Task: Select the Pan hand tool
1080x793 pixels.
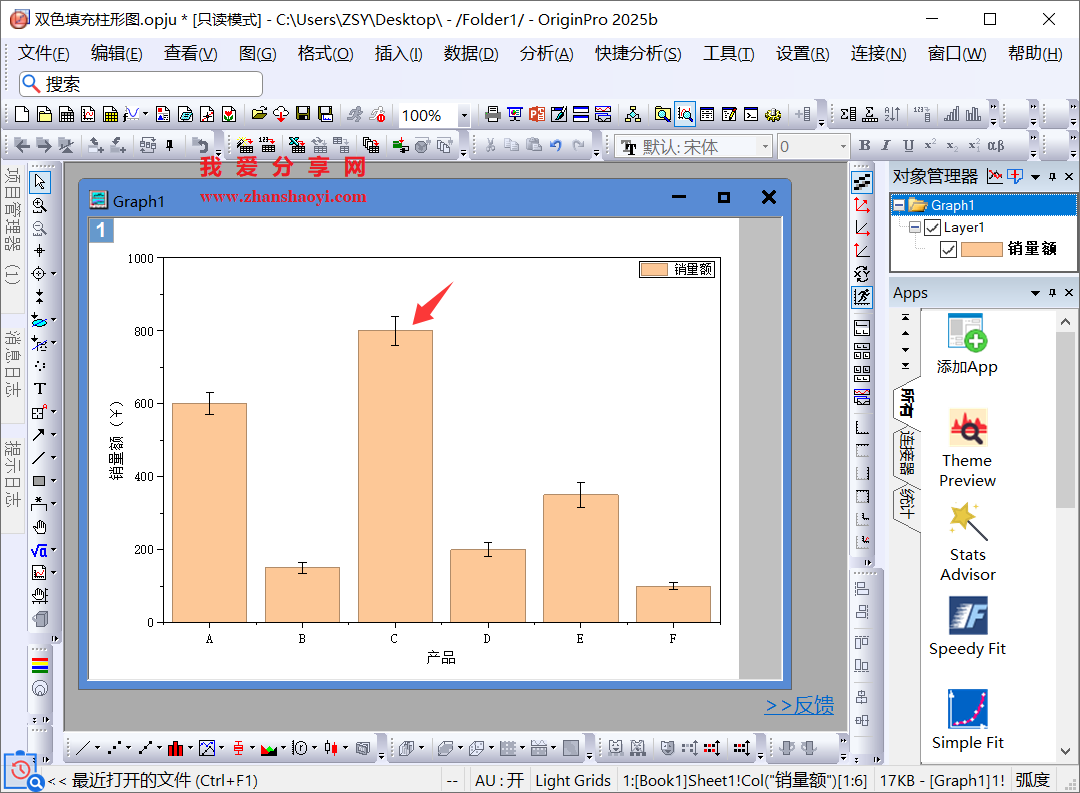Action: (40, 527)
